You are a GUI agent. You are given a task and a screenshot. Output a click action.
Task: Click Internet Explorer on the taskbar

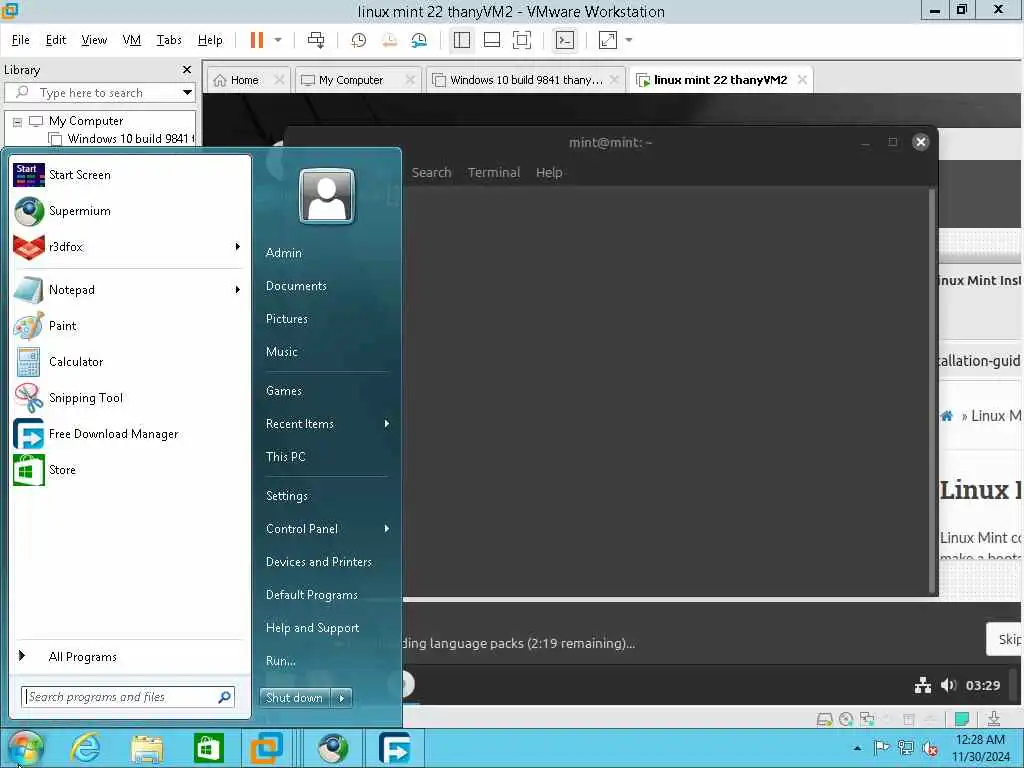point(86,748)
